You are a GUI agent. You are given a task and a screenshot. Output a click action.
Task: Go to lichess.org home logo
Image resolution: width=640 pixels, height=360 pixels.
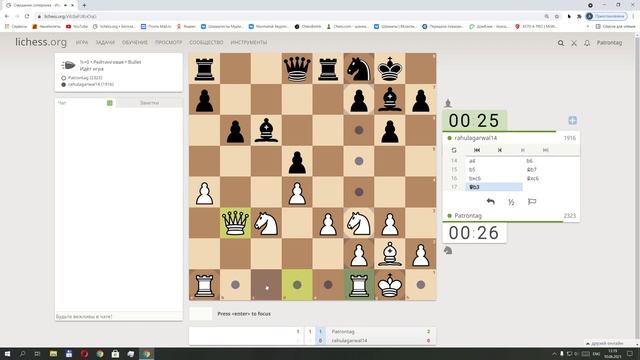[x=41, y=42]
